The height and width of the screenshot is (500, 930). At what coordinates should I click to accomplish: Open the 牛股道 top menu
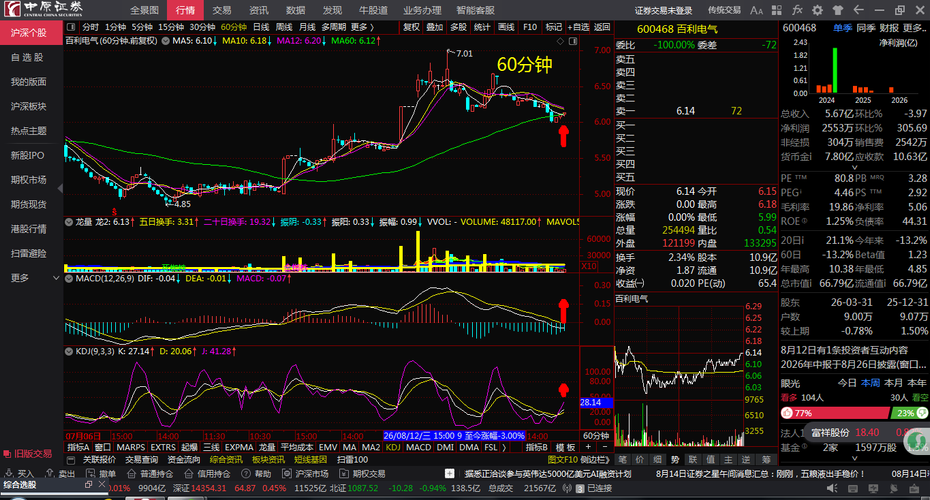click(373, 10)
